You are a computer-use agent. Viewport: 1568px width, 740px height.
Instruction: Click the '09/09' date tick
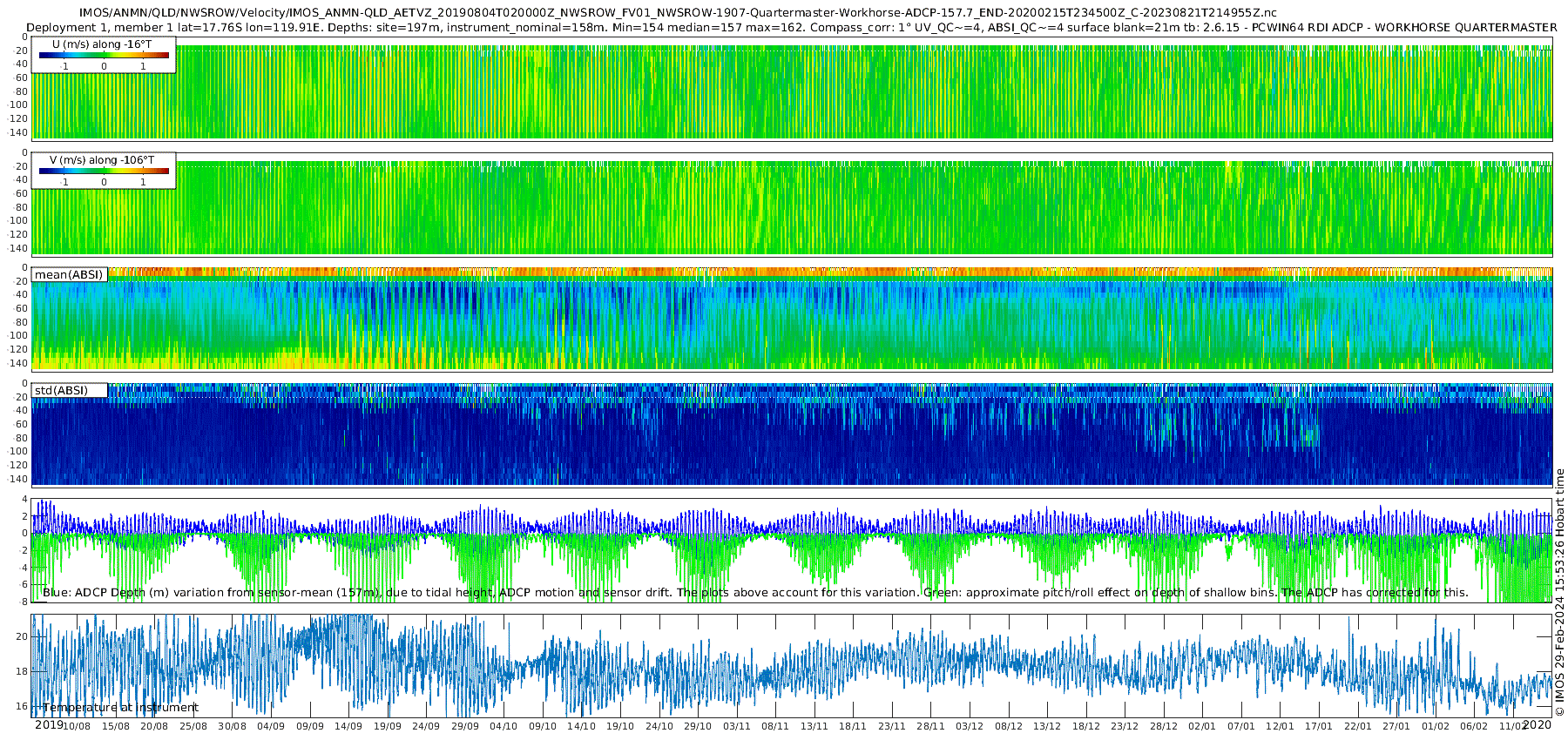click(310, 726)
